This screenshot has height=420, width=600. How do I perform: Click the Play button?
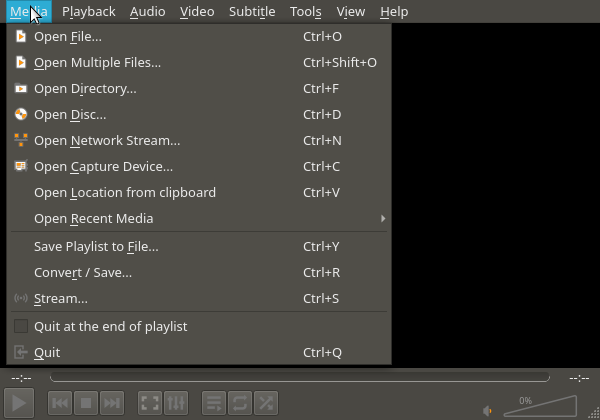tap(21, 403)
